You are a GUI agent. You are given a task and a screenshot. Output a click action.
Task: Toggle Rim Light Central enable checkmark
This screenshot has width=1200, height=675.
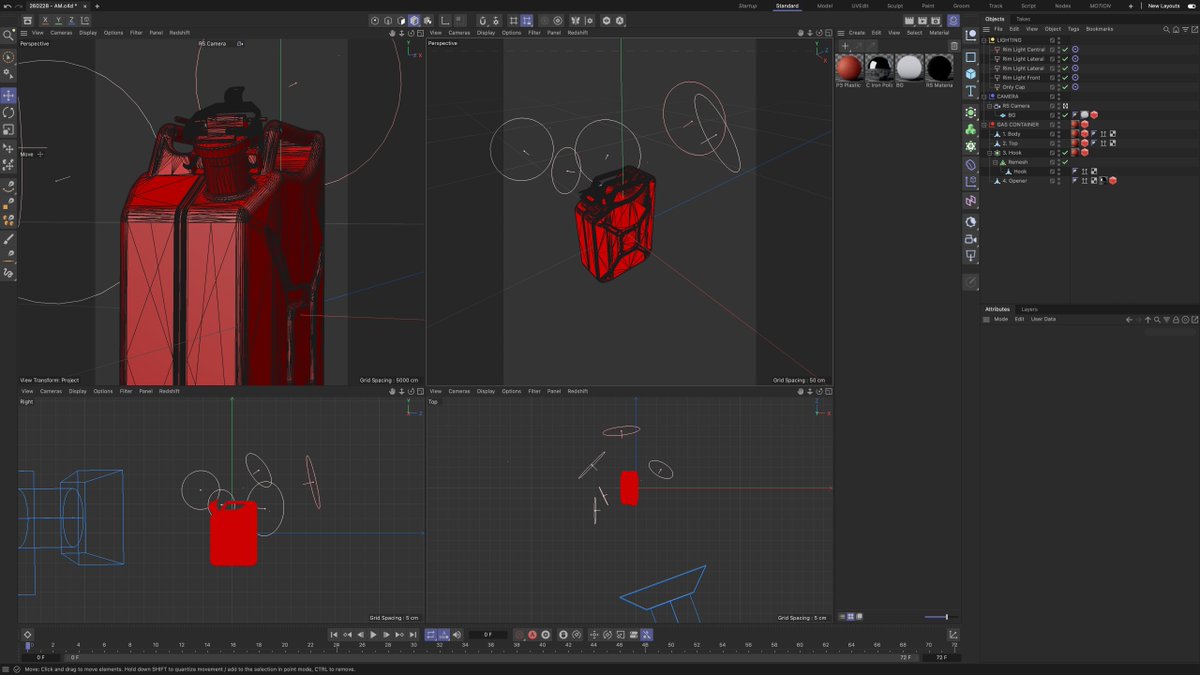[1065, 49]
